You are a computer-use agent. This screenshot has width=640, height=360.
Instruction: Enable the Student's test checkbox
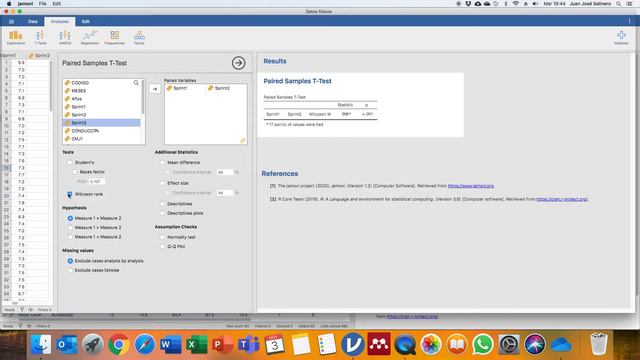(x=70, y=162)
